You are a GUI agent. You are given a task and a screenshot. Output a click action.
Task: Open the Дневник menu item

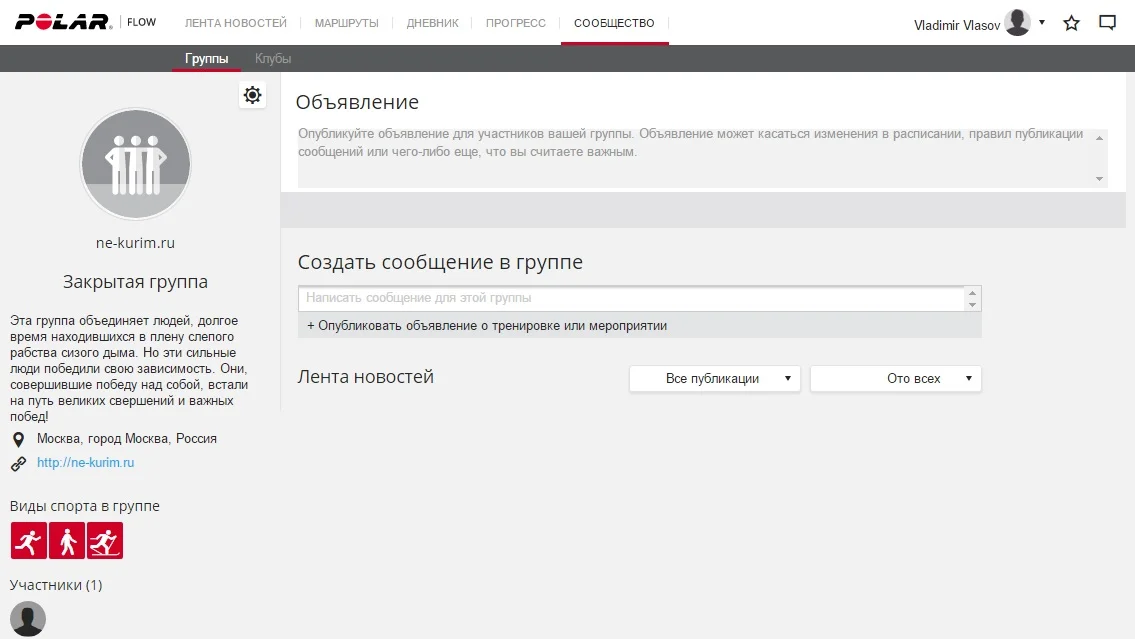tap(432, 23)
